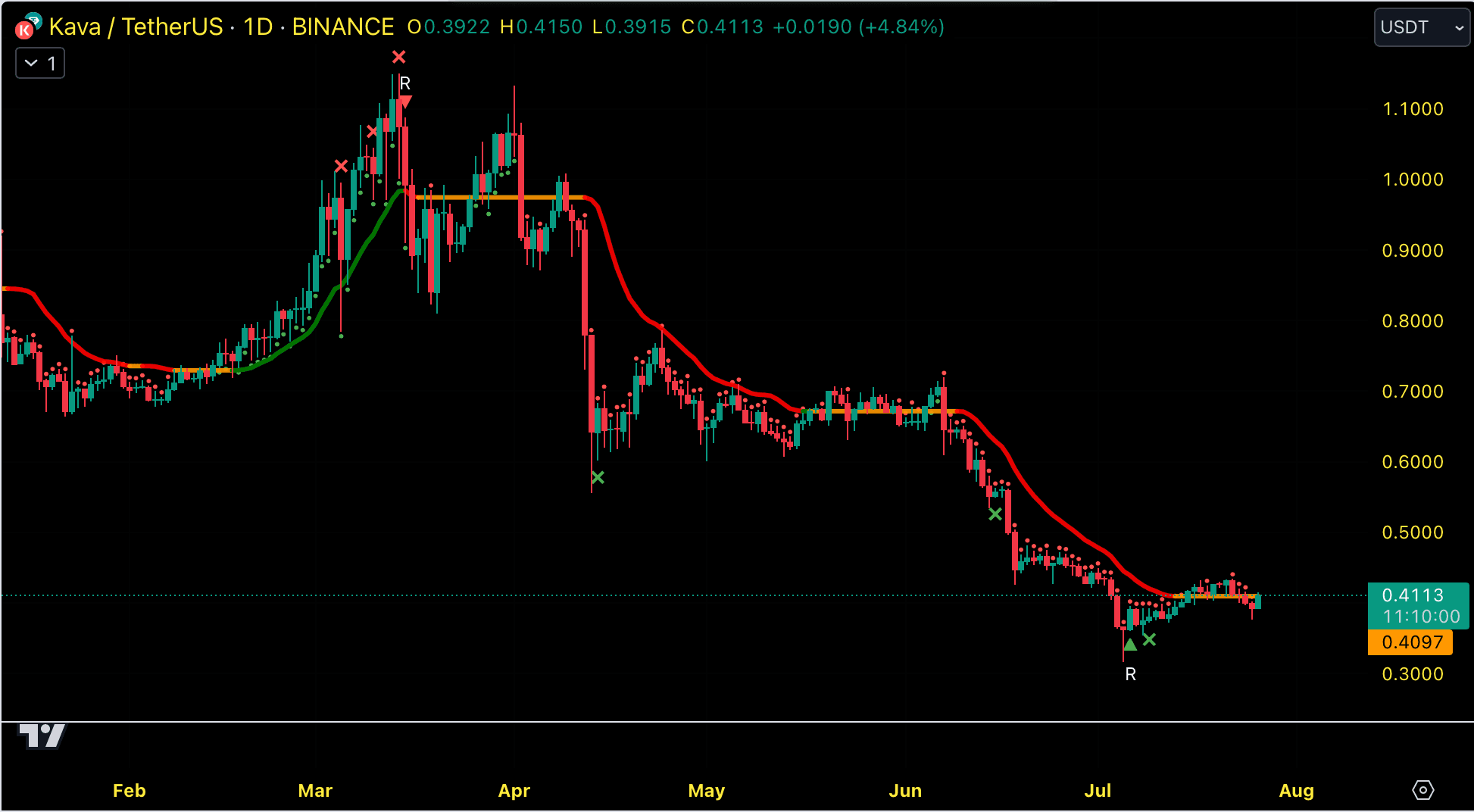Viewport: 1474px width, 812px height.
Task: Click the green X marker below April low
Action: [598, 477]
